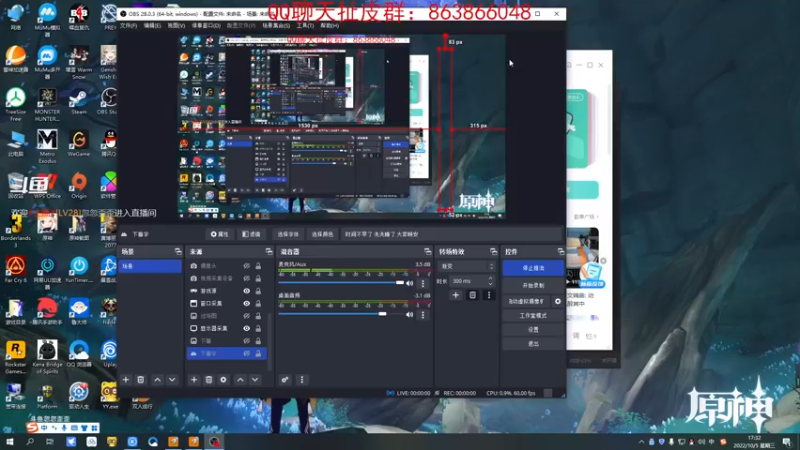Open the Far Cry 6 desktop shortcut
Image resolution: width=800 pixels, height=450 pixels.
pyautogui.click(x=16, y=270)
